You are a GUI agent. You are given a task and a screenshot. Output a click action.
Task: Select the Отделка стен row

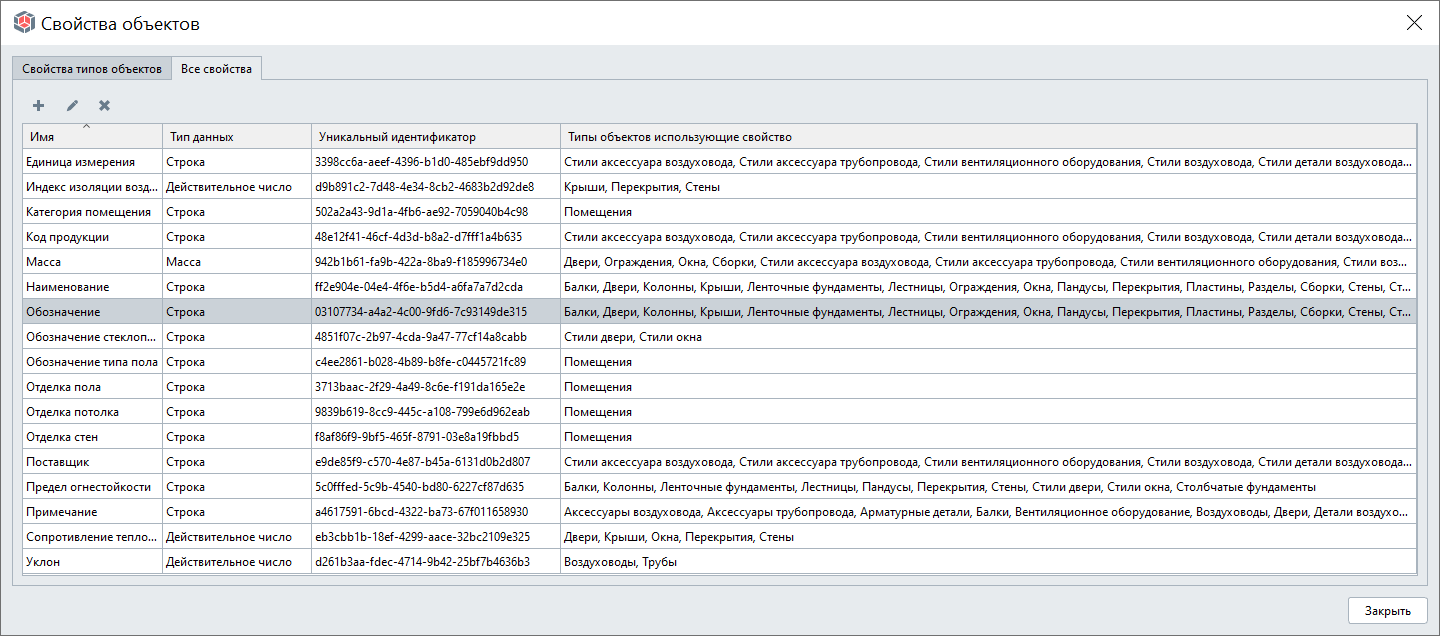[x=720, y=436]
